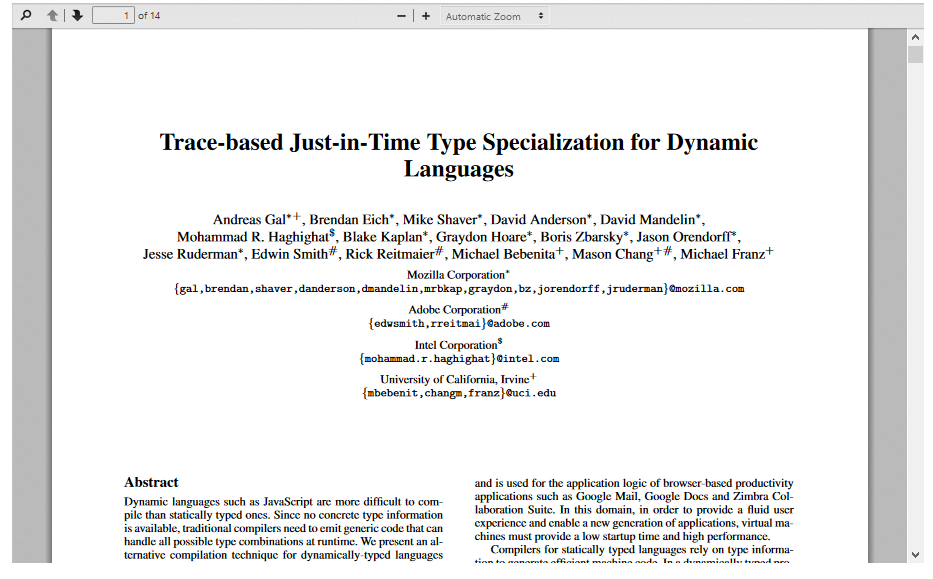This screenshot has width=933, height=579.
Task: Open the find in document search tool
Action: [26, 16]
